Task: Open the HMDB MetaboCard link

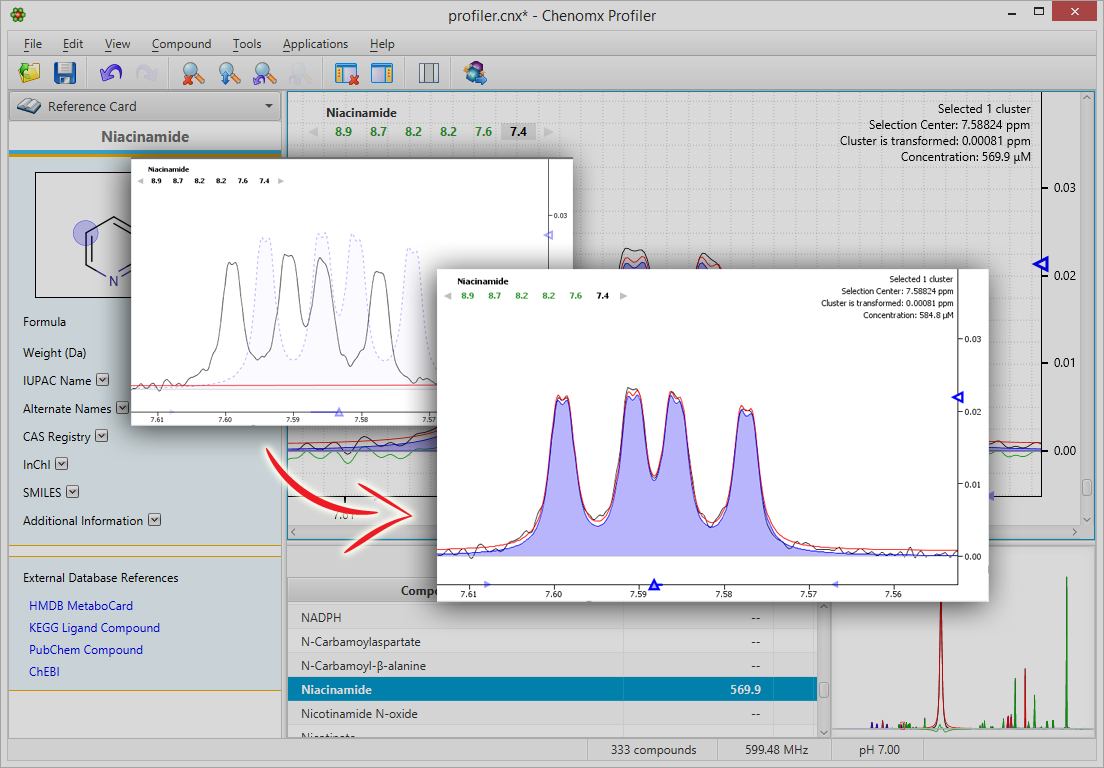Action: click(80, 605)
